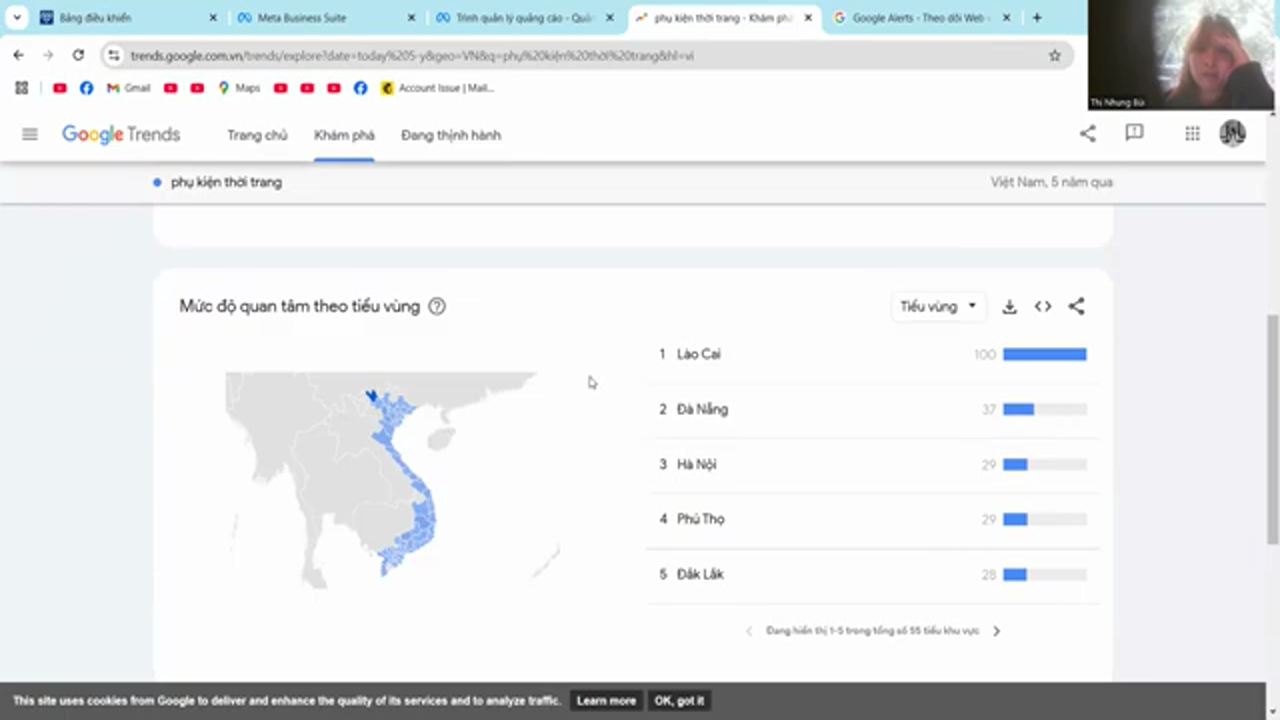Click the phụ kiện thời trang search term
1280x720 pixels.
226,182
